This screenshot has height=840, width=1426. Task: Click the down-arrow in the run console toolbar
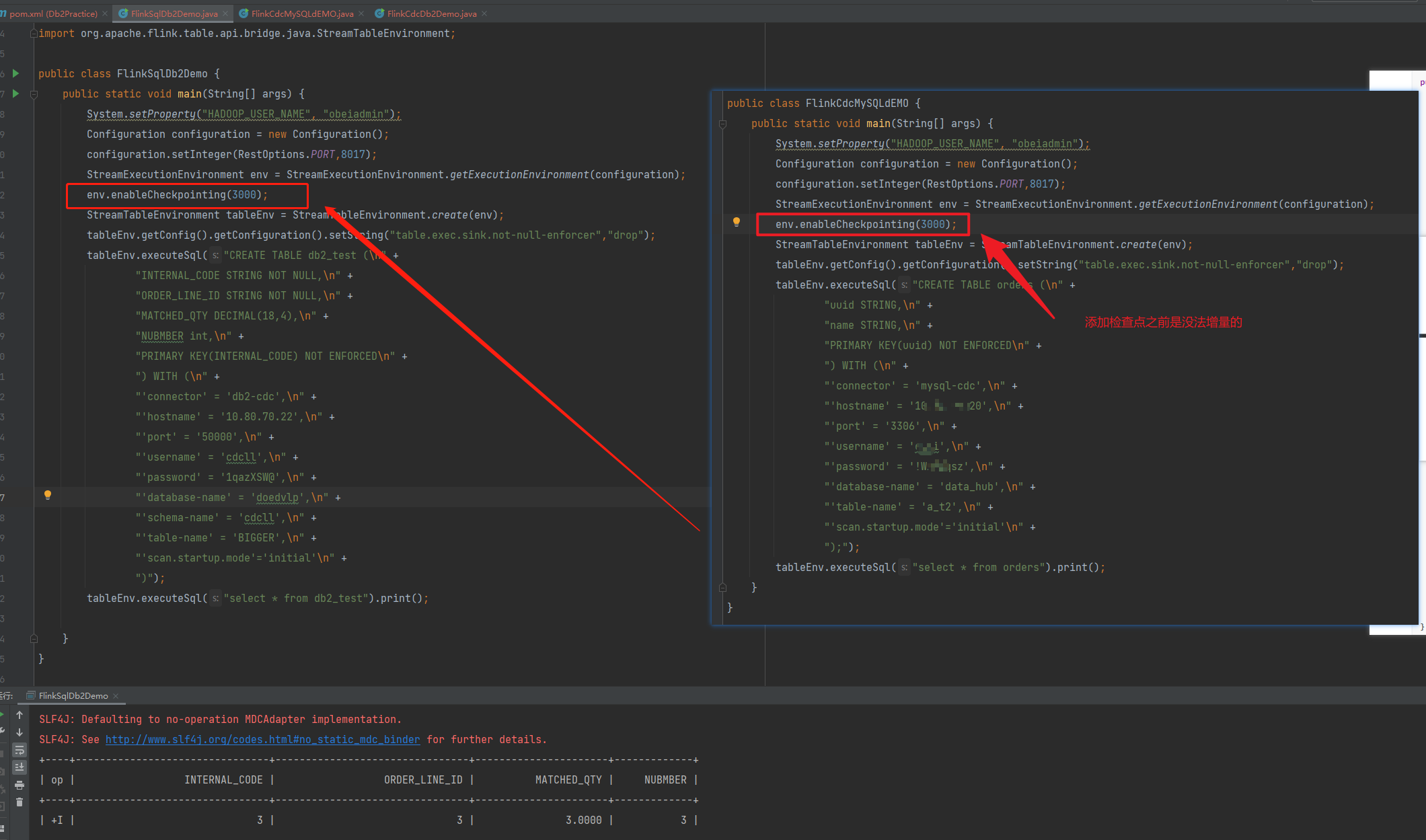tap(20, 732)
